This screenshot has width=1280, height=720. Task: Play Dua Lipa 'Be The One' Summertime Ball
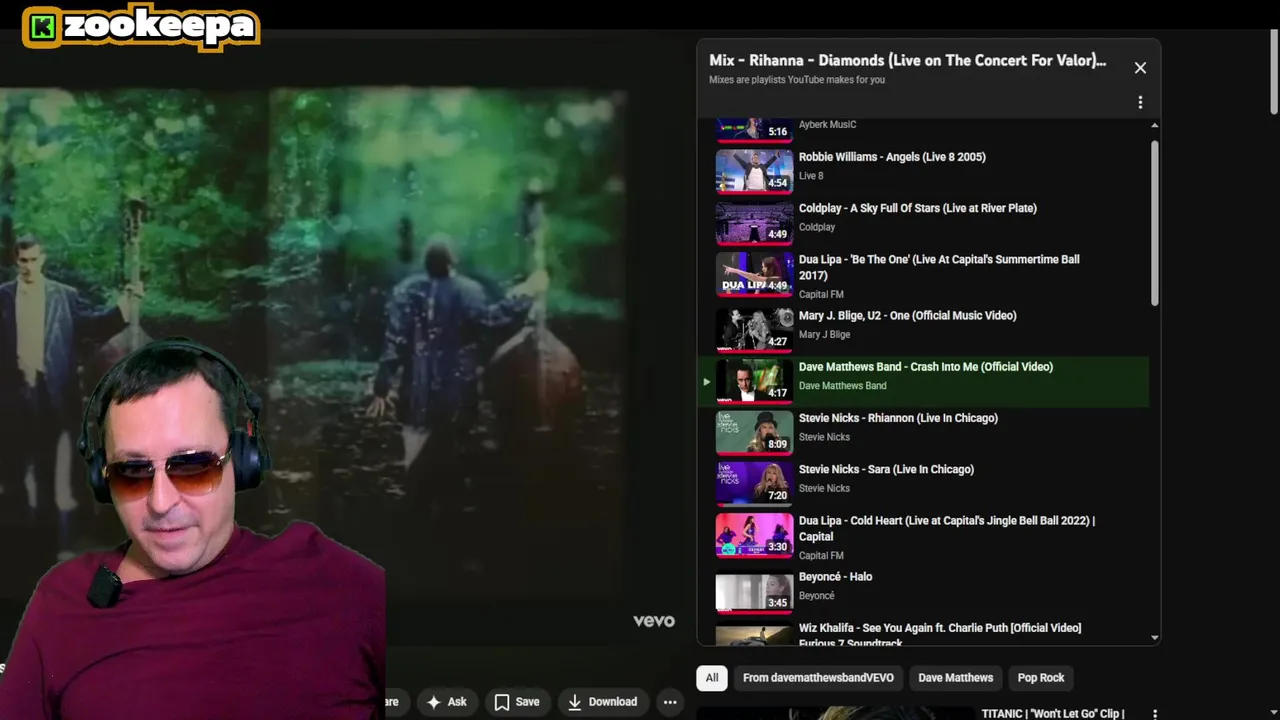point(939,267)
